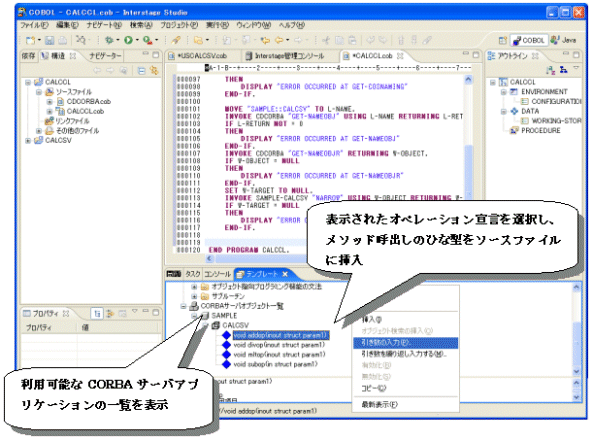Click the Print toolbar icon
Image resolution: width=593 pixels, height=441 pixels.
pos(63,40)
